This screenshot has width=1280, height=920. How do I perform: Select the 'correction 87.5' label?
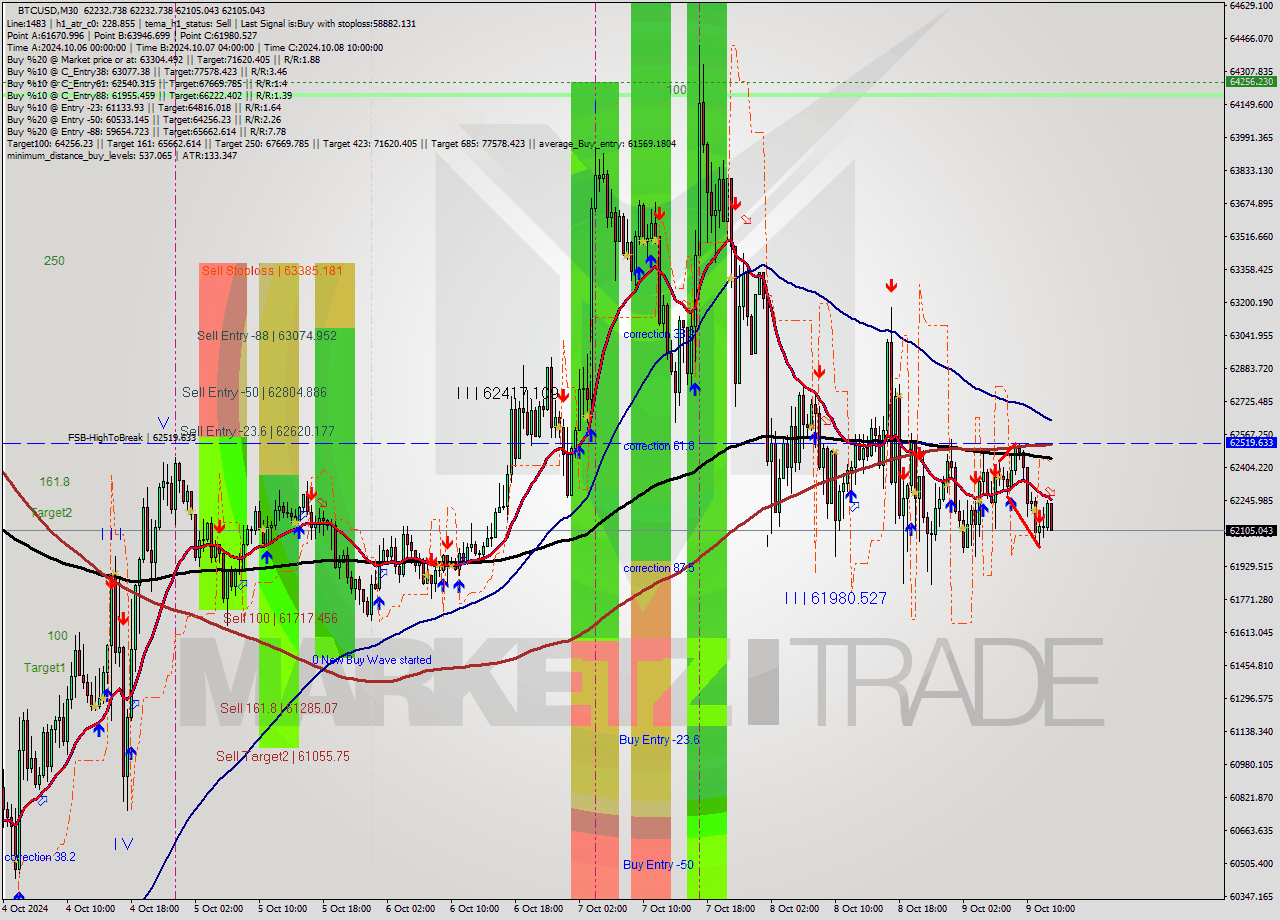tap(658, 568)
